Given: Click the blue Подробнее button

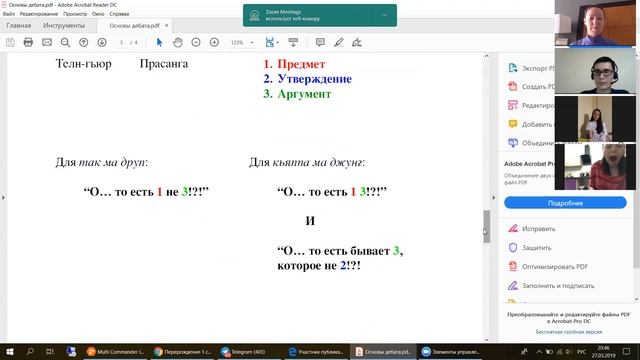Looking at the screenshot, I should click(565, 203).
